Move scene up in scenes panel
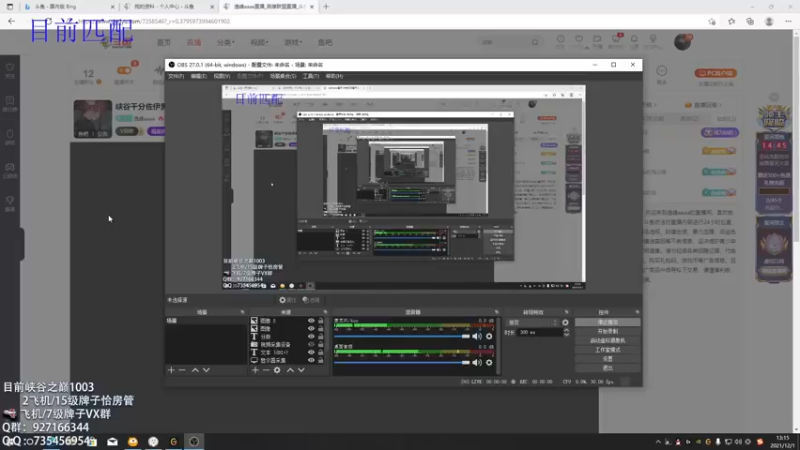This screenshot has height=450, width=800. click(195, 370)
